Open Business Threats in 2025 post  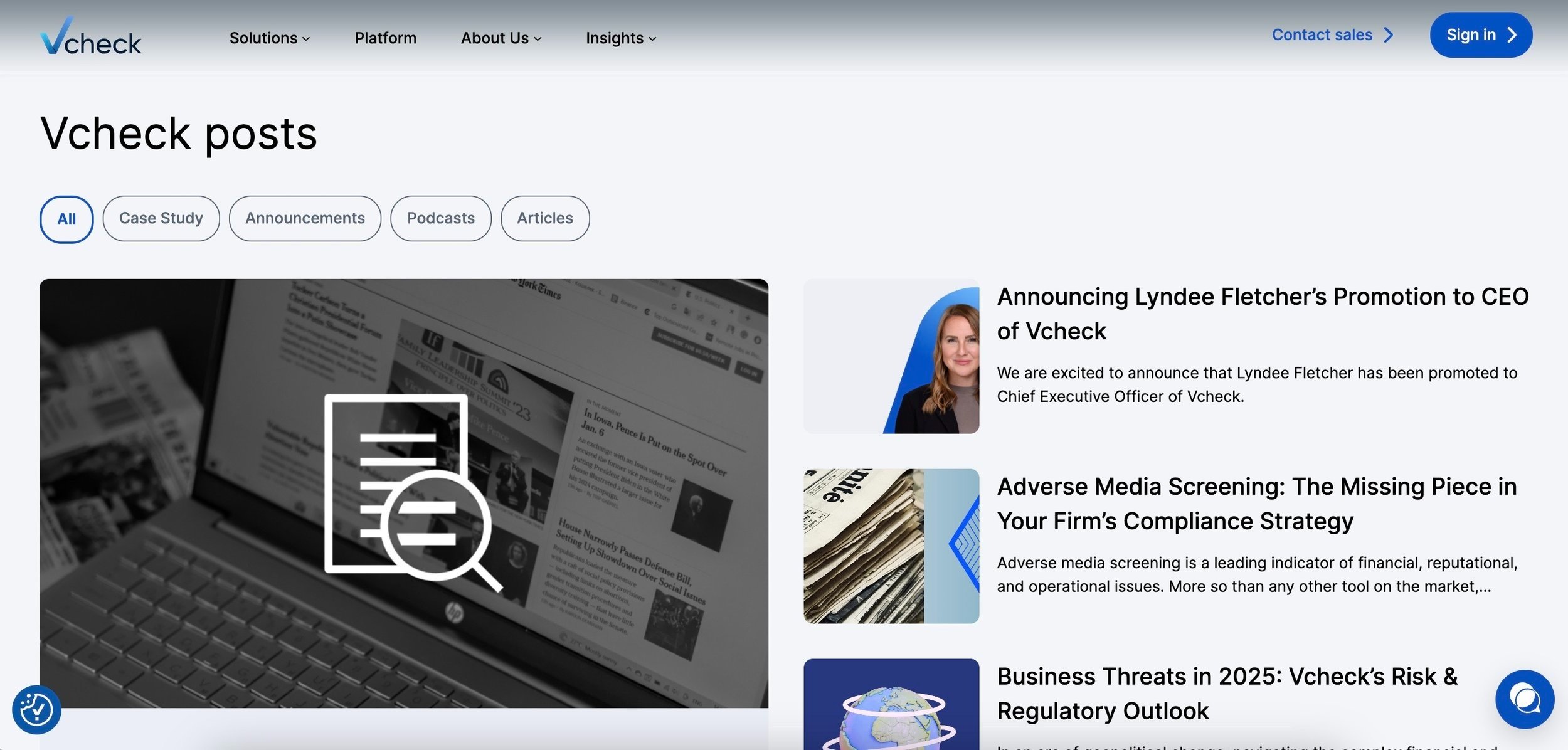[1227, 693]
